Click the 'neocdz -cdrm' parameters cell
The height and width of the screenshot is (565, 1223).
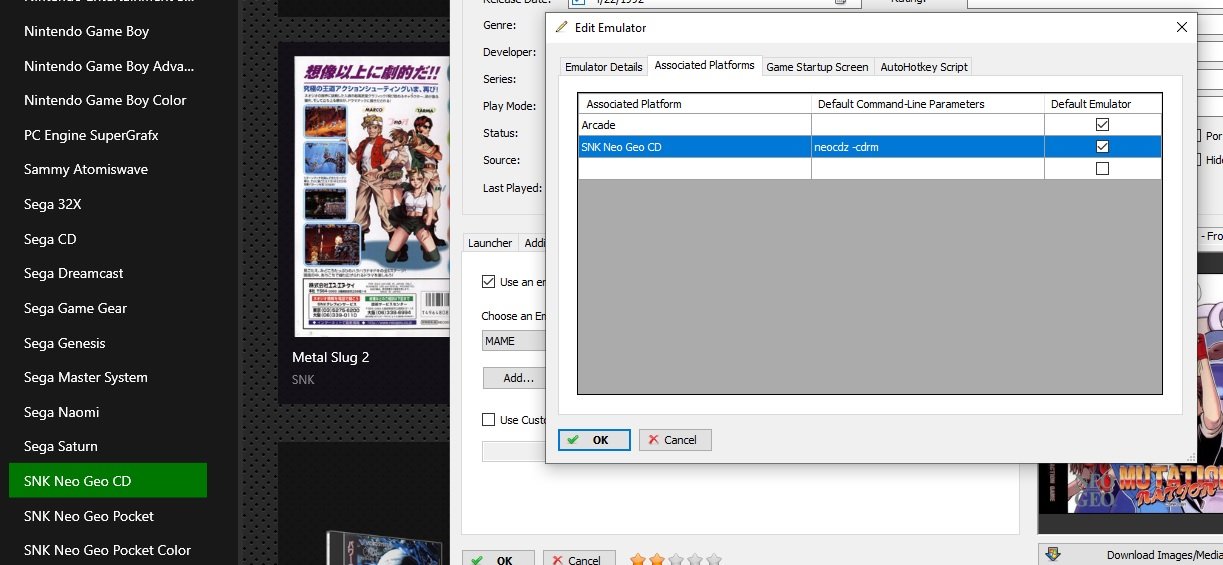[x=928, y=147]
